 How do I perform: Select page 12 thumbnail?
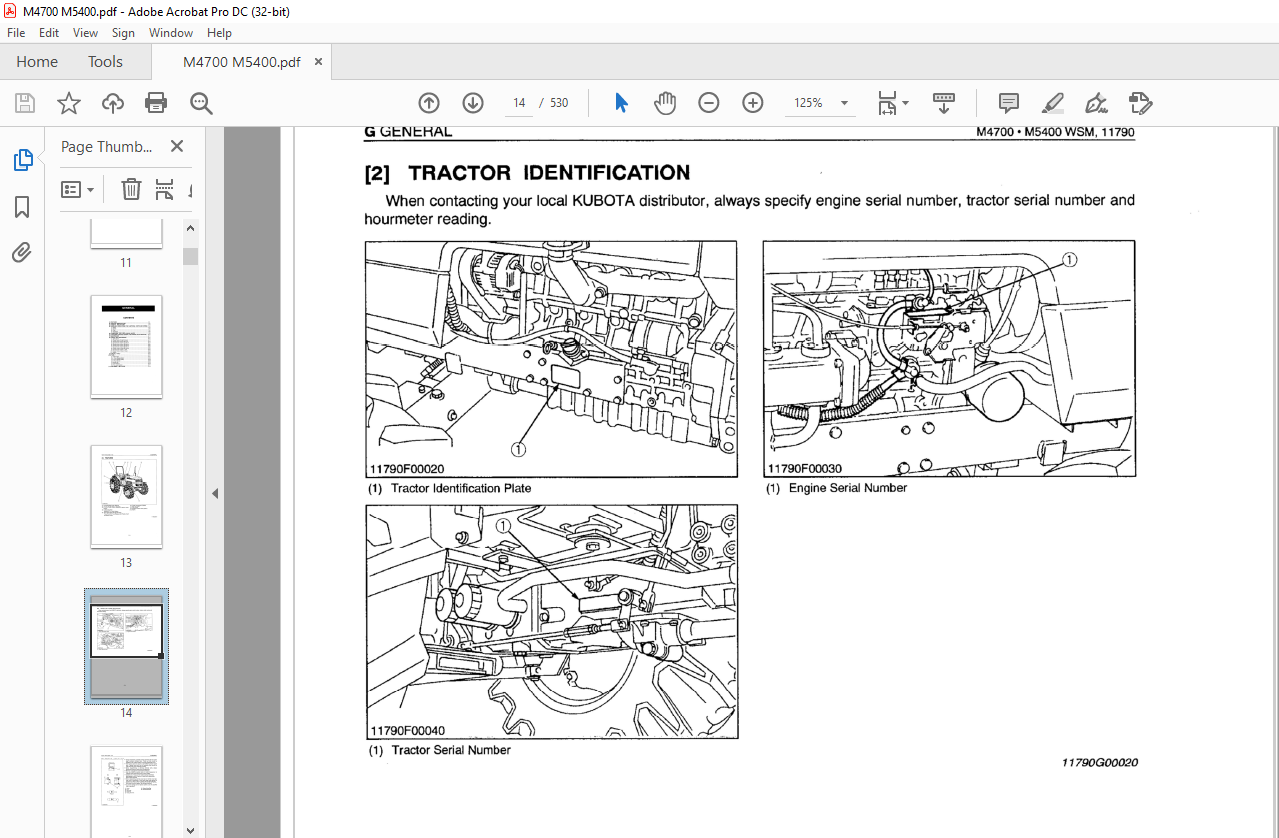point(126,347)
